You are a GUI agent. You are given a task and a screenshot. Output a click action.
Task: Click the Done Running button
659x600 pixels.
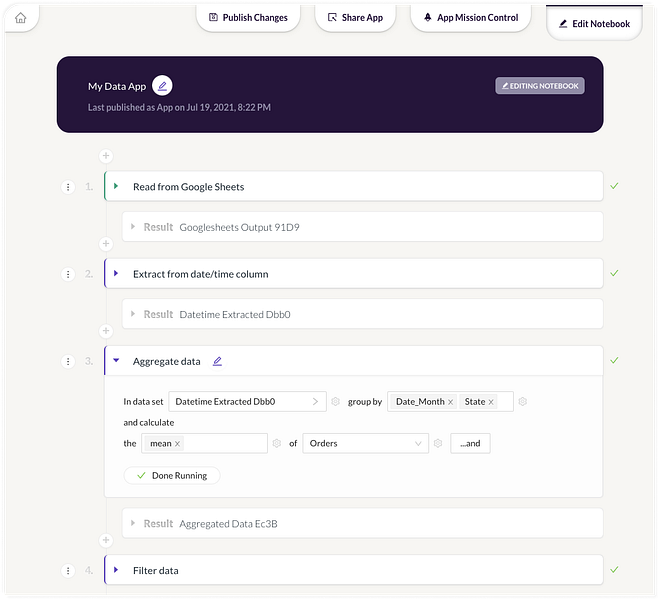[172, 476]
